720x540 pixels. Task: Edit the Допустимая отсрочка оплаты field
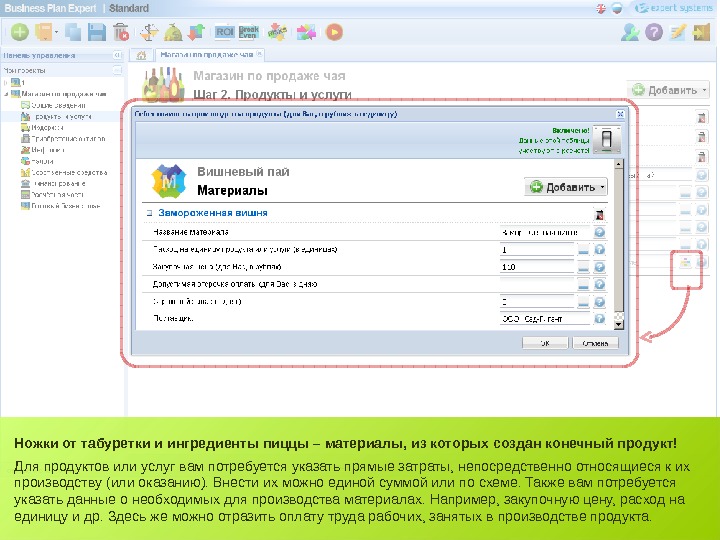click(x=537, y=284)
